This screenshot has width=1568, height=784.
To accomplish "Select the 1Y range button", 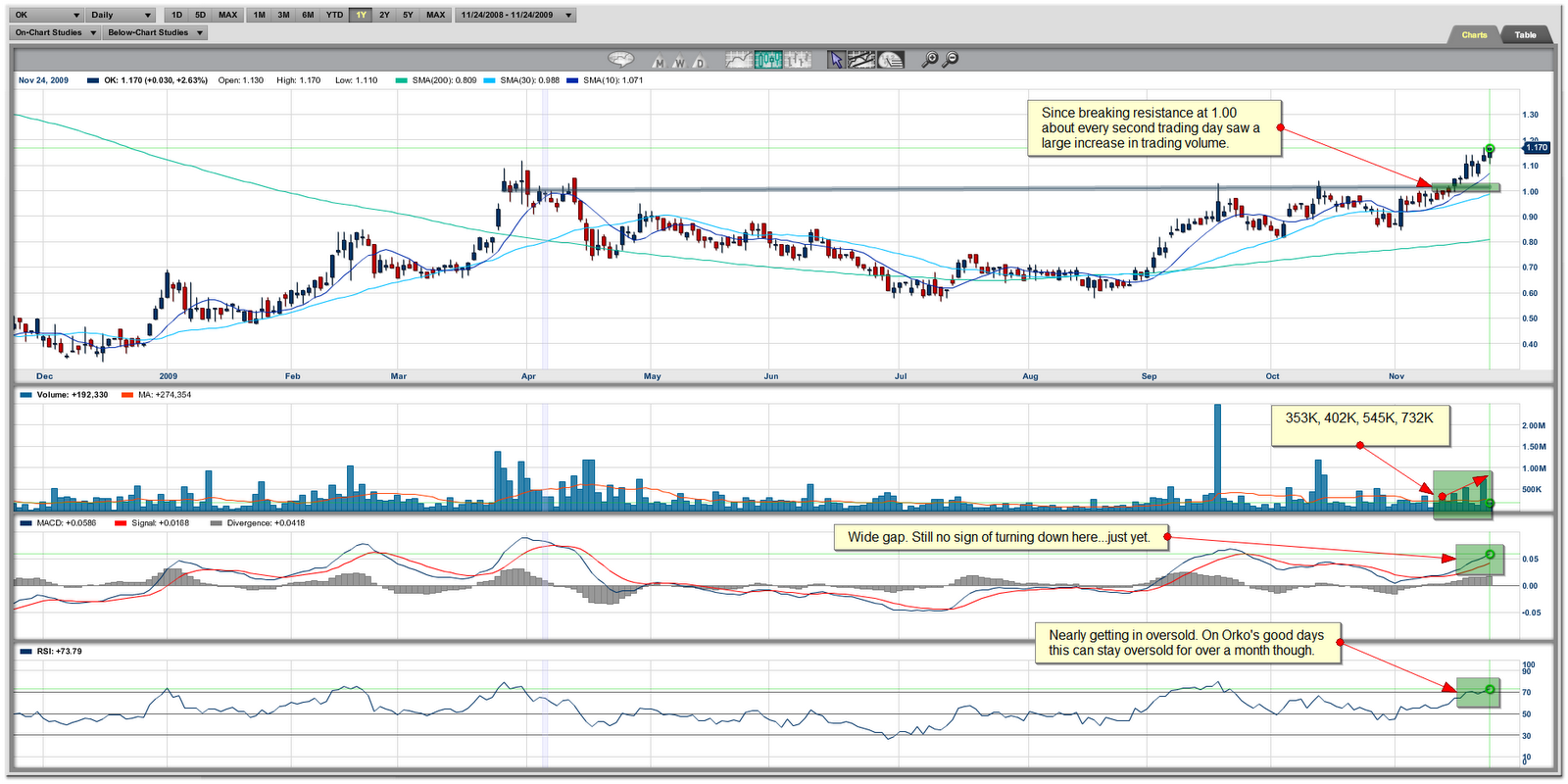I will [361, 15].
